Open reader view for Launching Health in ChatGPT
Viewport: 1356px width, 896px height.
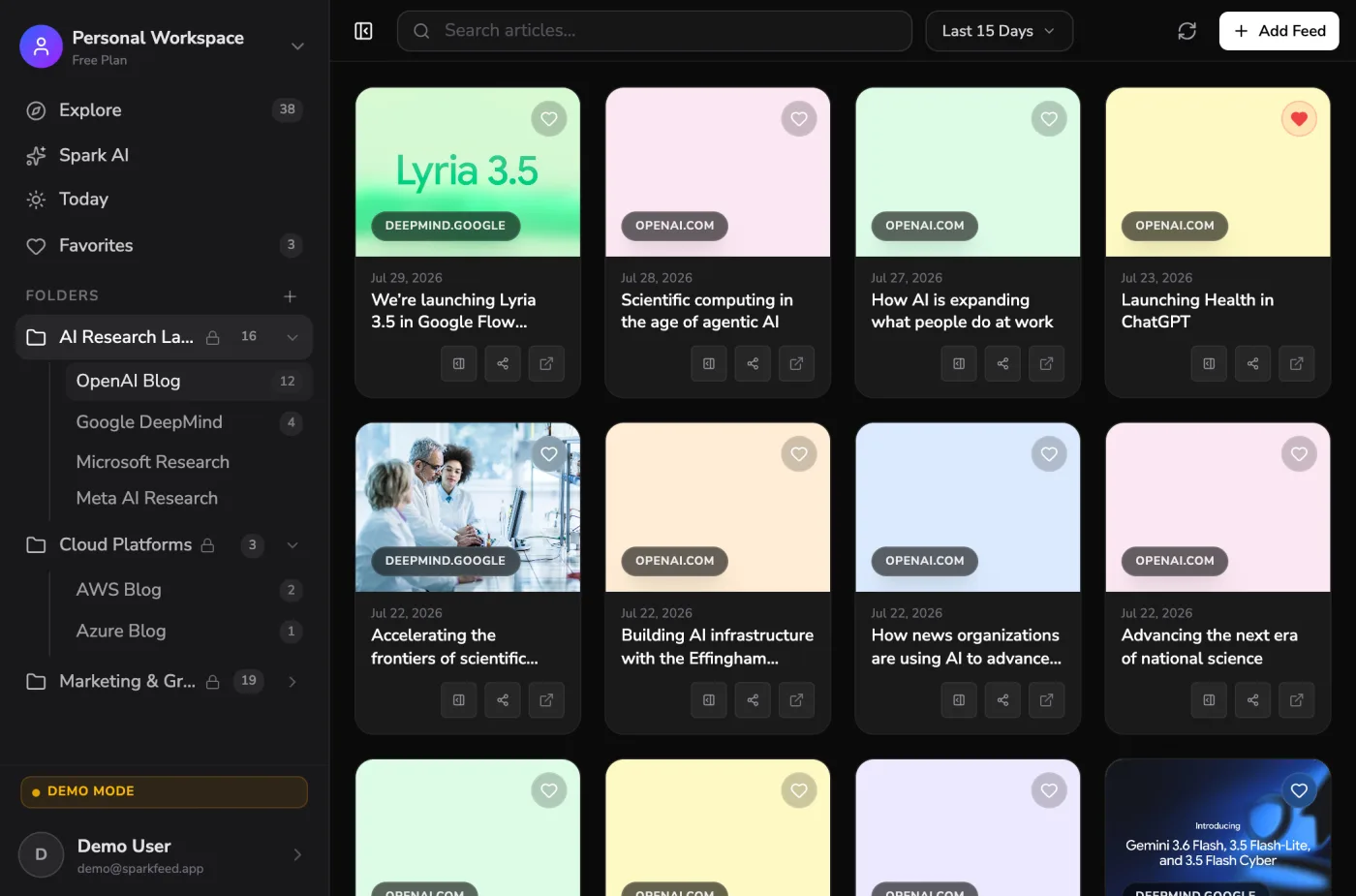tap(1209, 363)
